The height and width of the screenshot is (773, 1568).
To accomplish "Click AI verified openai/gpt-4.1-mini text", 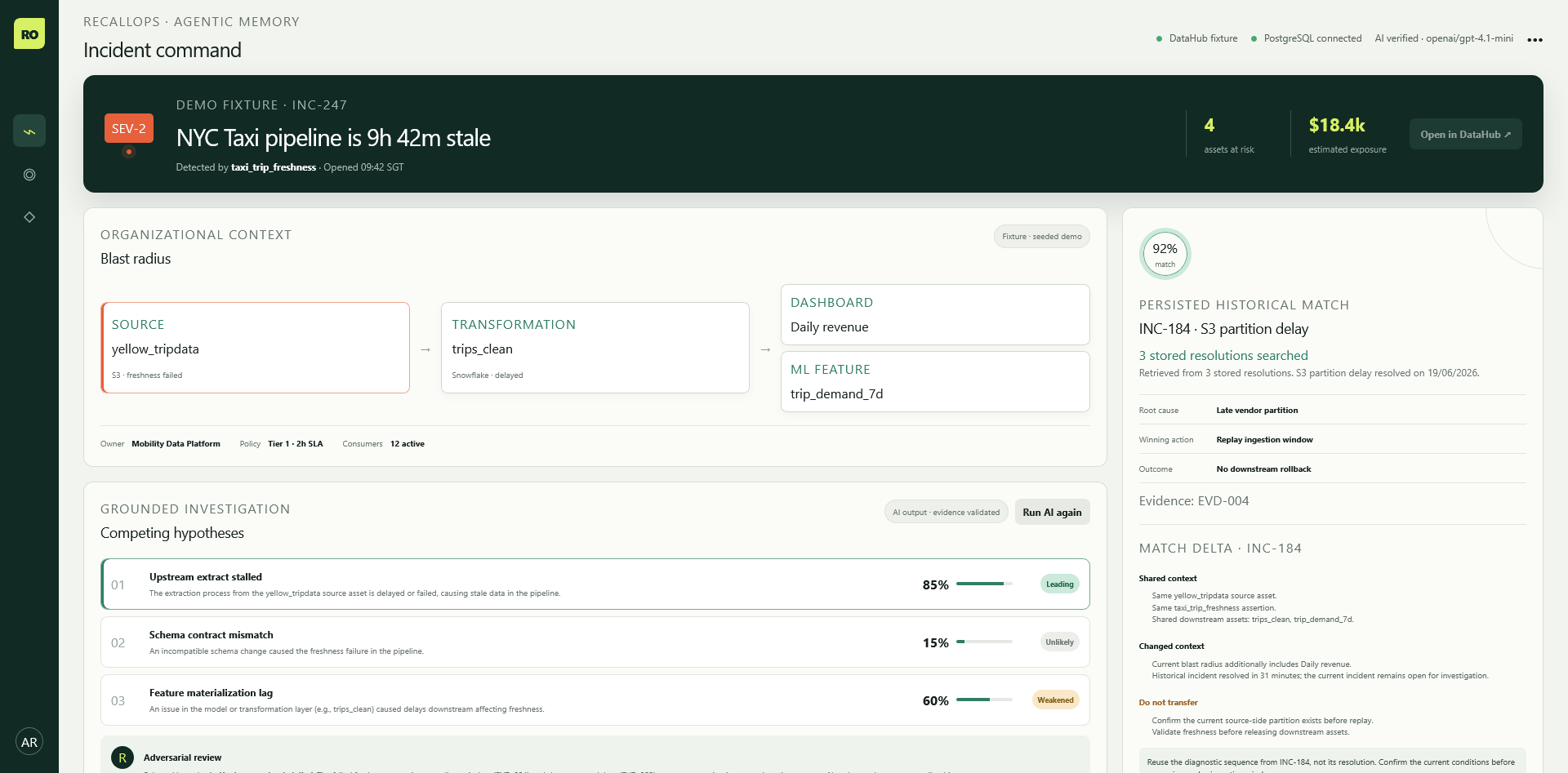I will 1444,38.
